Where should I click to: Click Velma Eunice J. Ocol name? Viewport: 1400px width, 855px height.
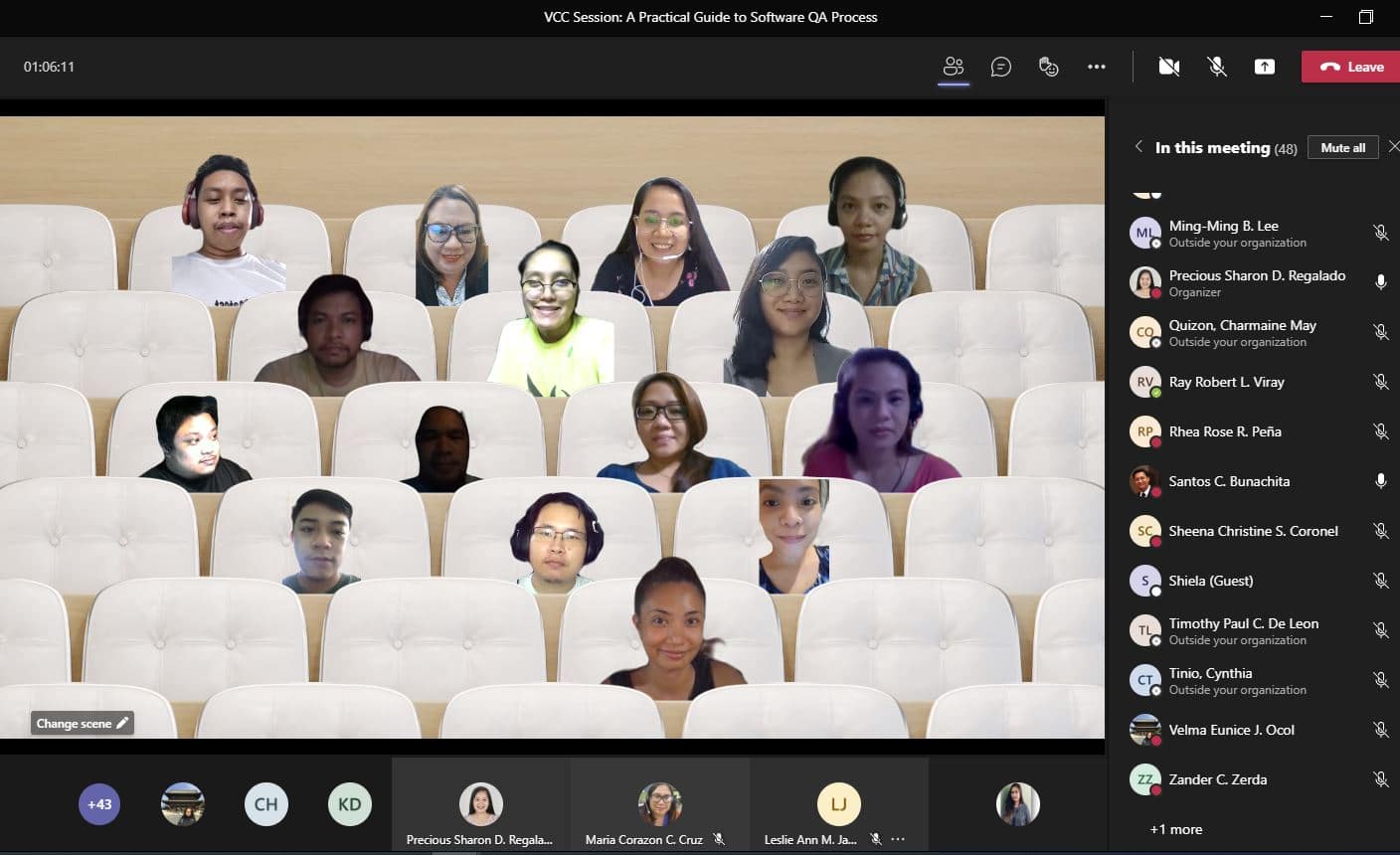1232,730
